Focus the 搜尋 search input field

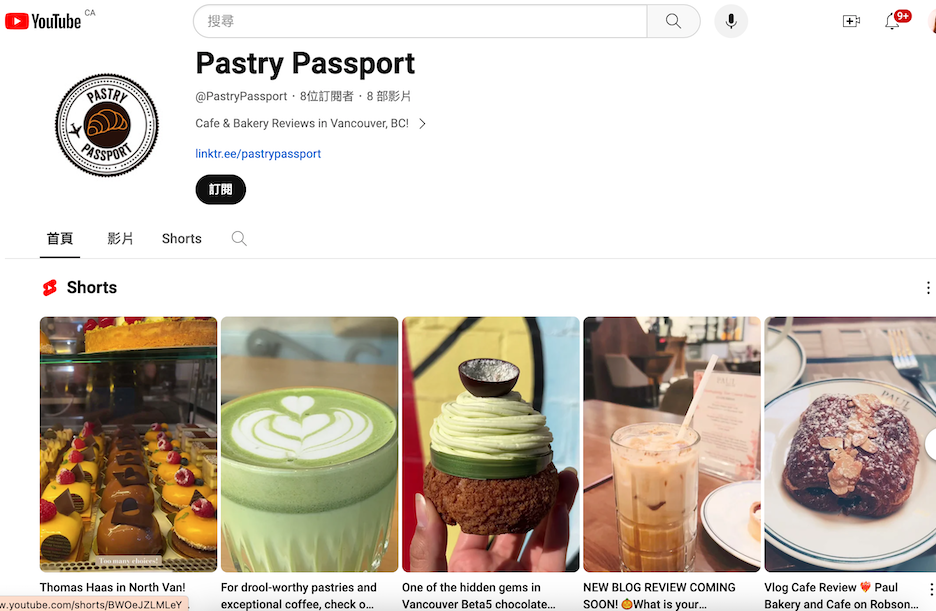tap(420, 21)
